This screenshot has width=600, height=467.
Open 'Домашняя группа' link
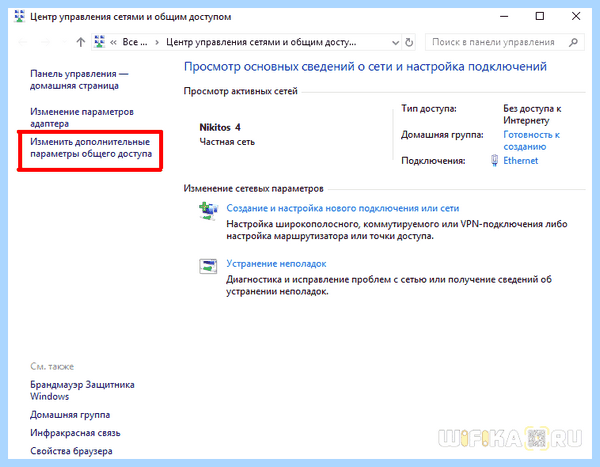click(x=70, y=415)
